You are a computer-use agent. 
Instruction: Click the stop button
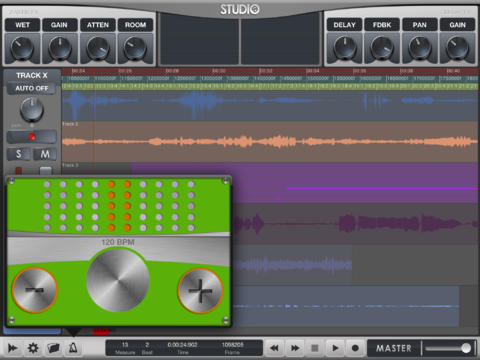(315, 348)
